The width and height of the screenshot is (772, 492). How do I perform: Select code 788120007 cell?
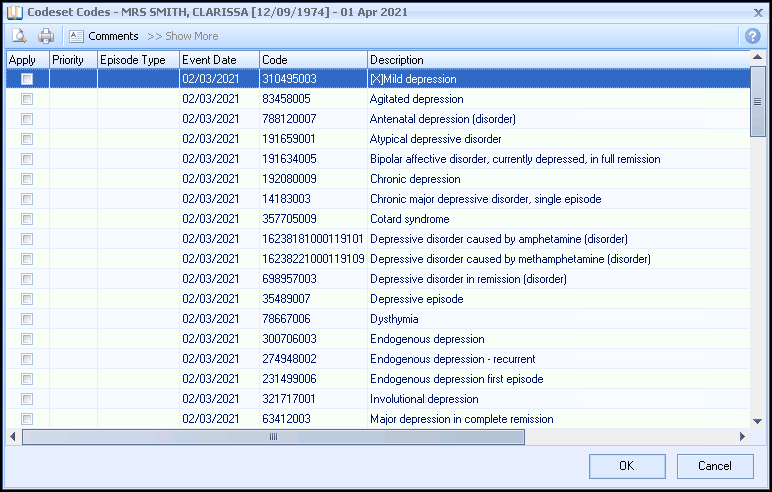313,119
